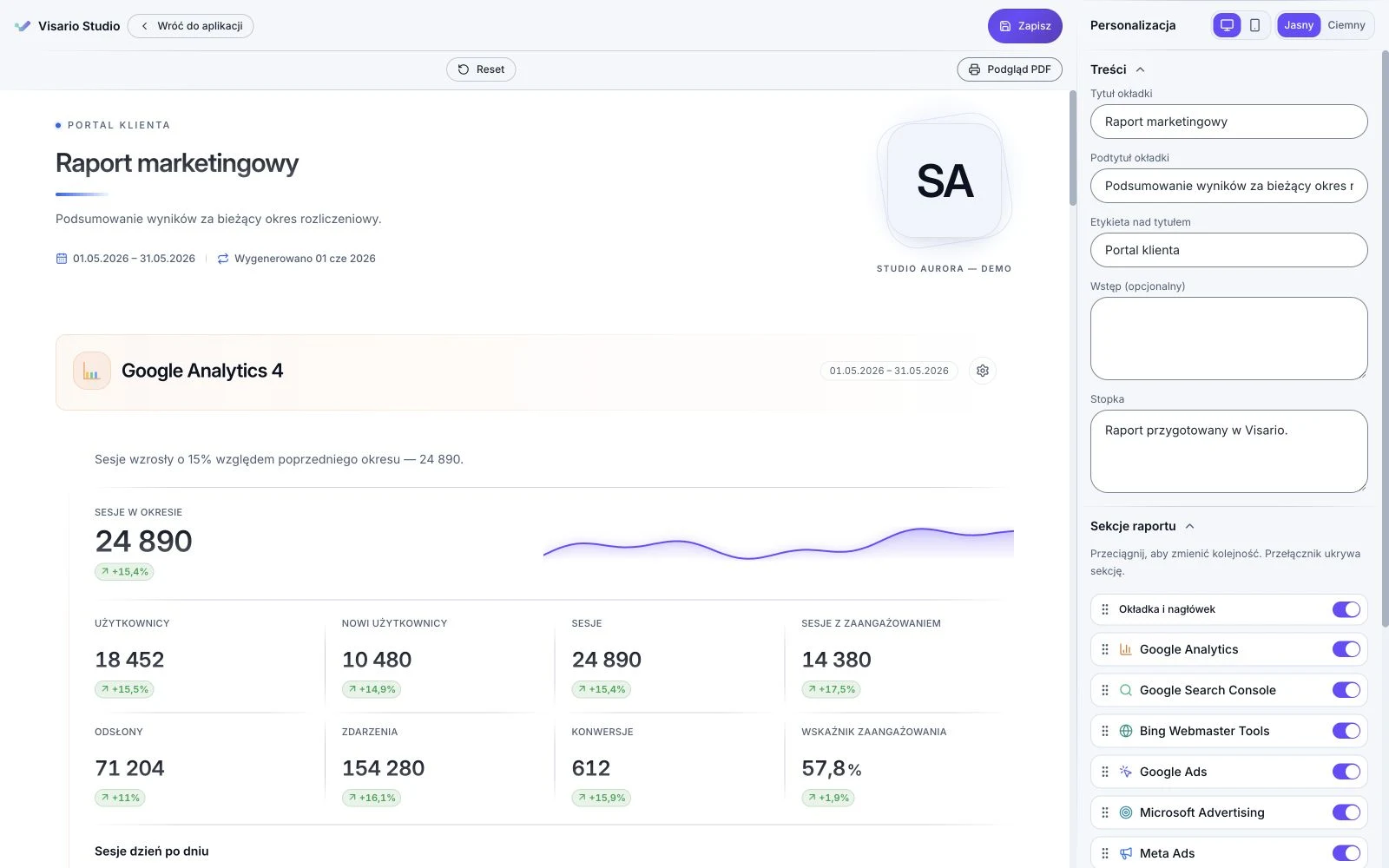Click the Meta Ads megaphone icon
1389x868 pixels.
pyautogui.click(x=1126, y=853)
